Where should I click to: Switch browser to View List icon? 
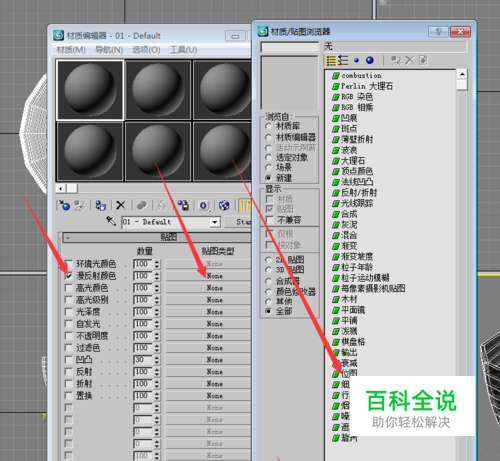[331, 61]
